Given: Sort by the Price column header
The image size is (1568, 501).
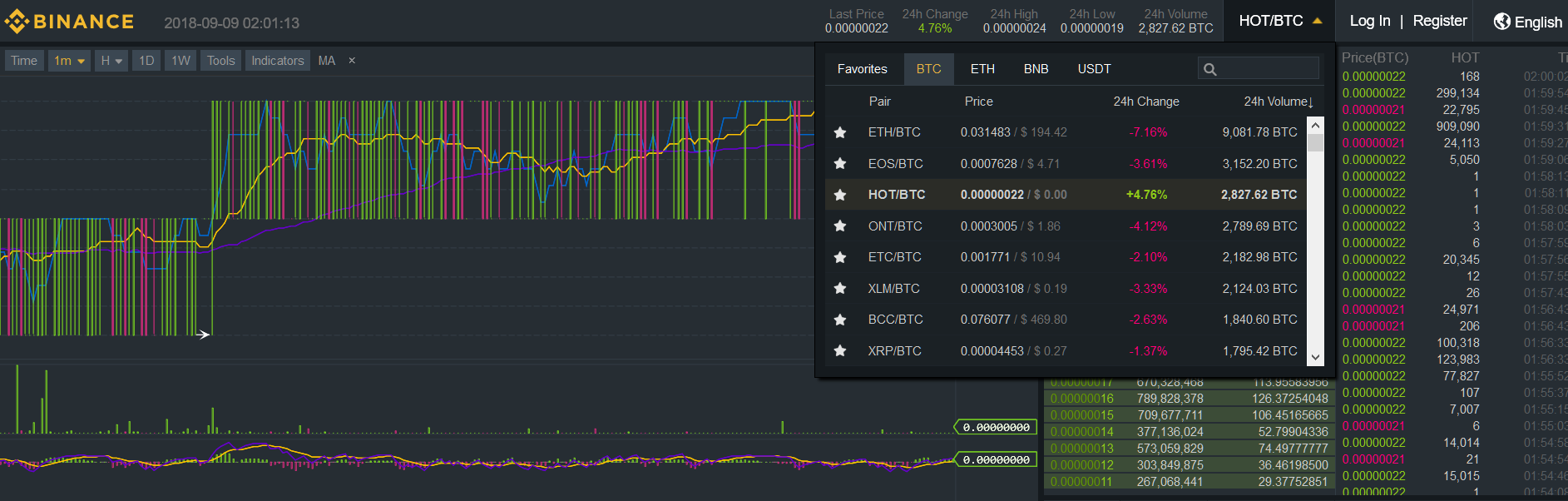Looking at the screenshot, I should 978,102.
